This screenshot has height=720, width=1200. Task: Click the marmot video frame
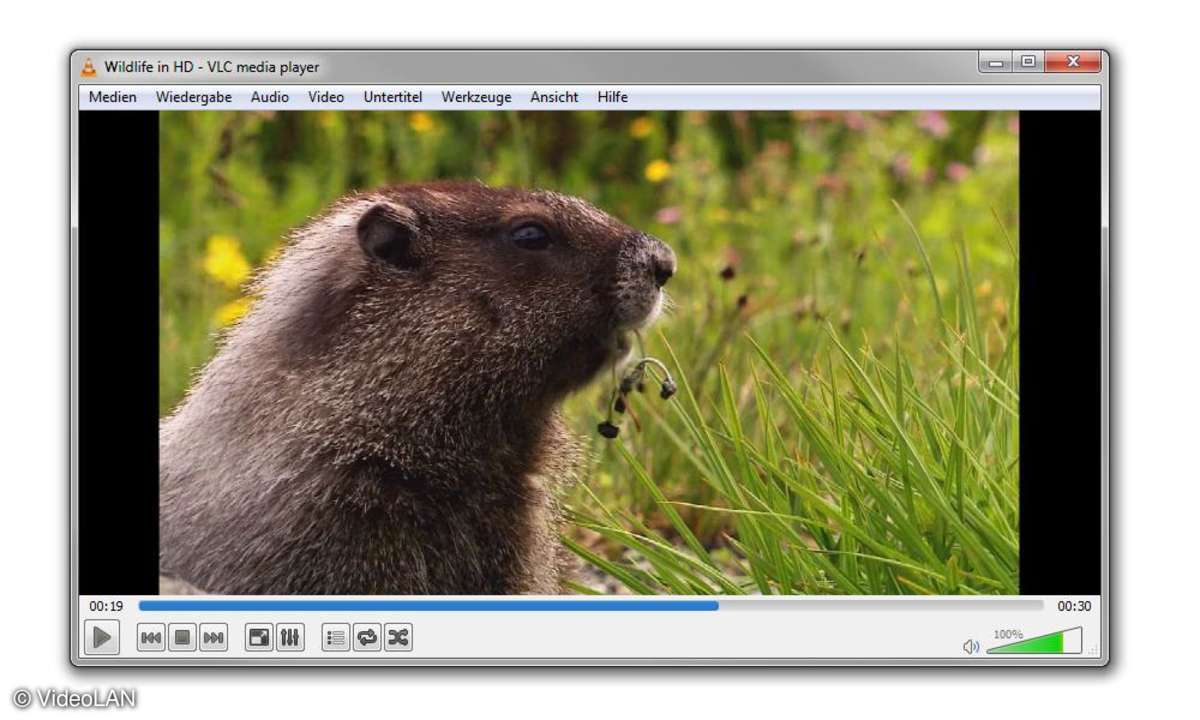pyautogui.click(x=589, y=353)
